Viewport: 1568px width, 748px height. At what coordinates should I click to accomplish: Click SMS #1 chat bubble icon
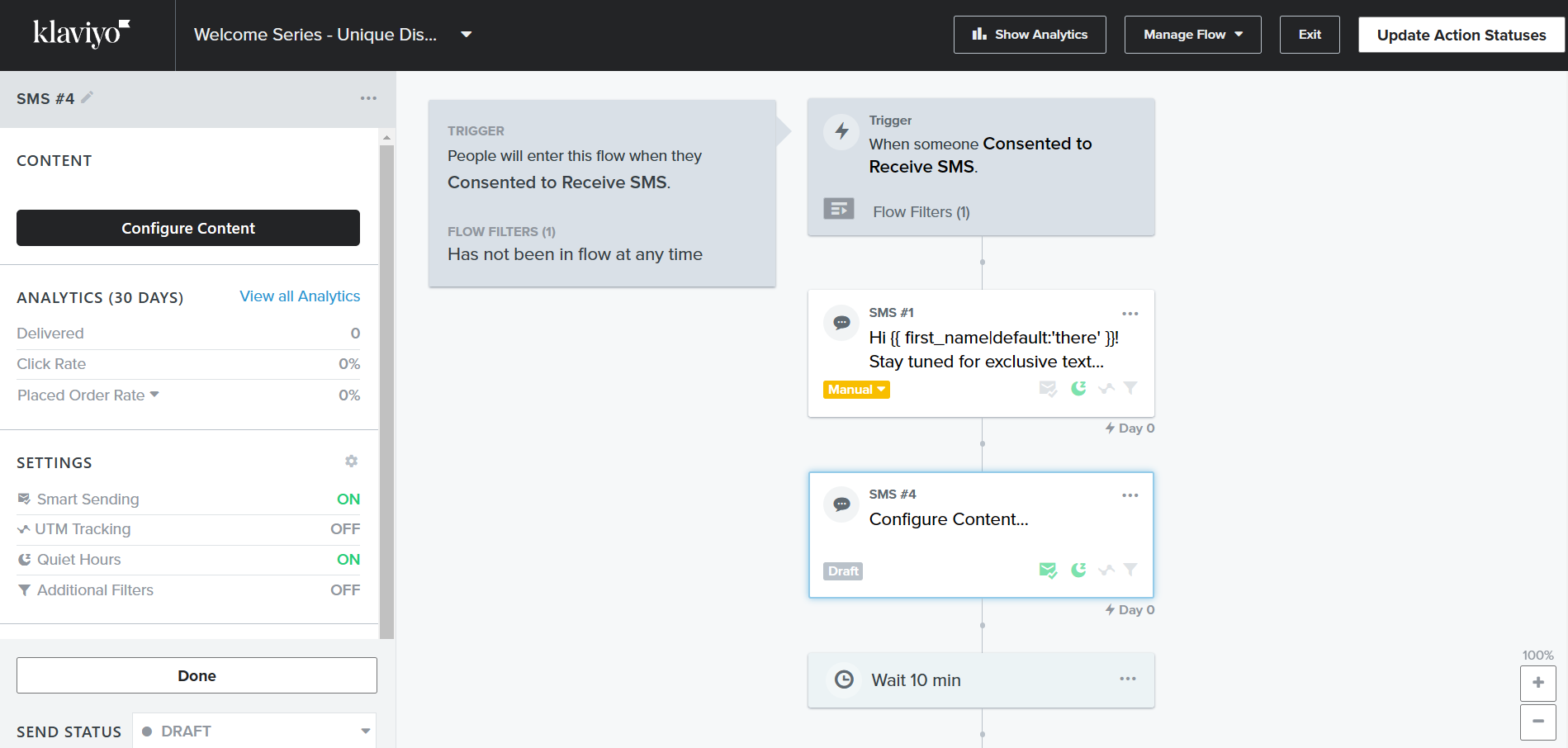pos(841,322)
